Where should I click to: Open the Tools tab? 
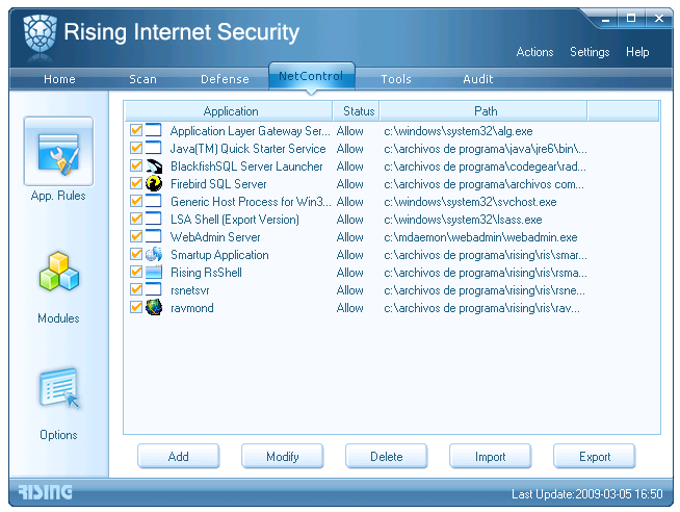pyautogui.click(x=396, y=79)
